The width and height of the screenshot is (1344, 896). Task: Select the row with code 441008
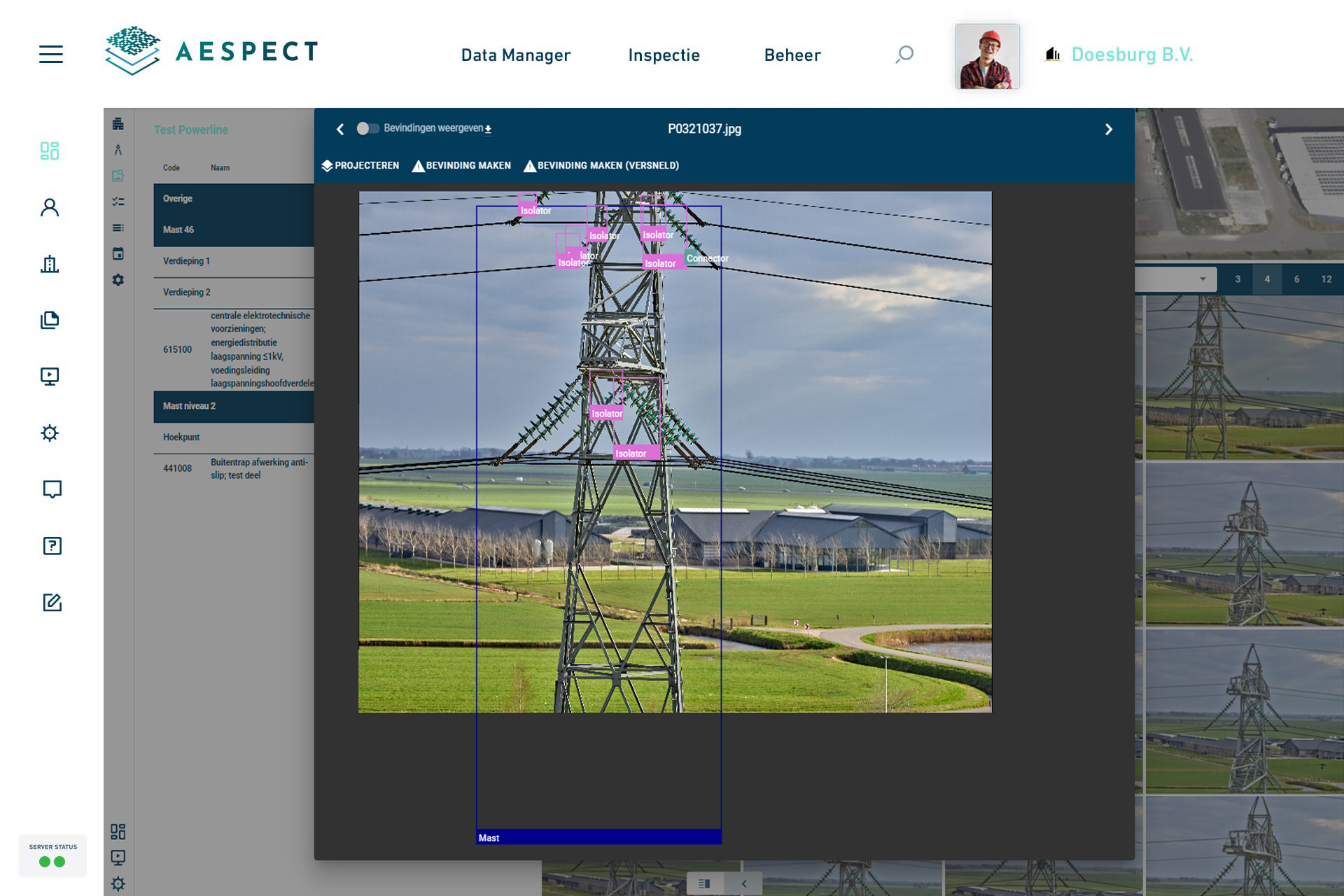tap(234, 468)
